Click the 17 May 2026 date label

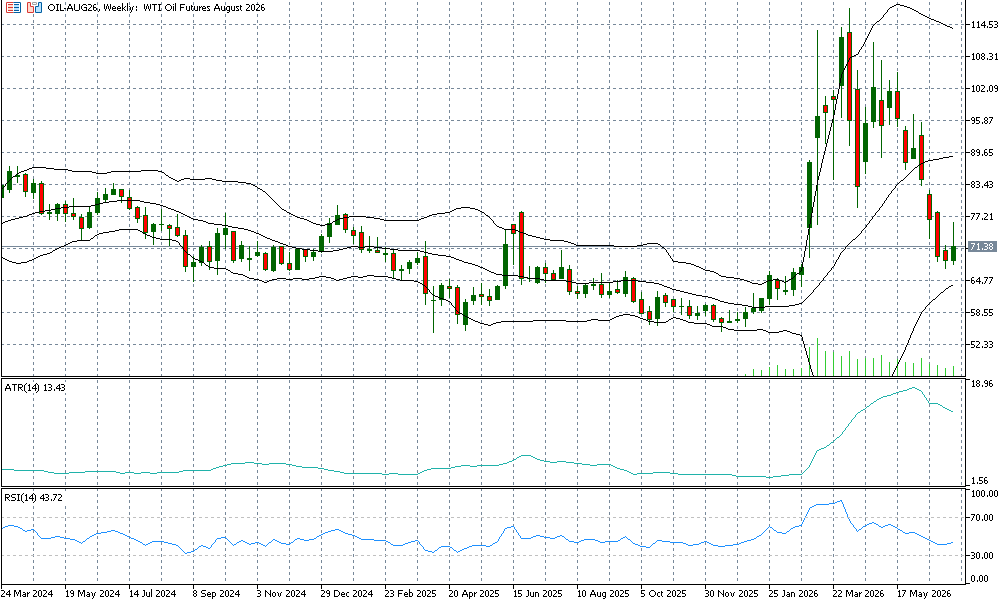pyautogui.click(x=924, y=593)
